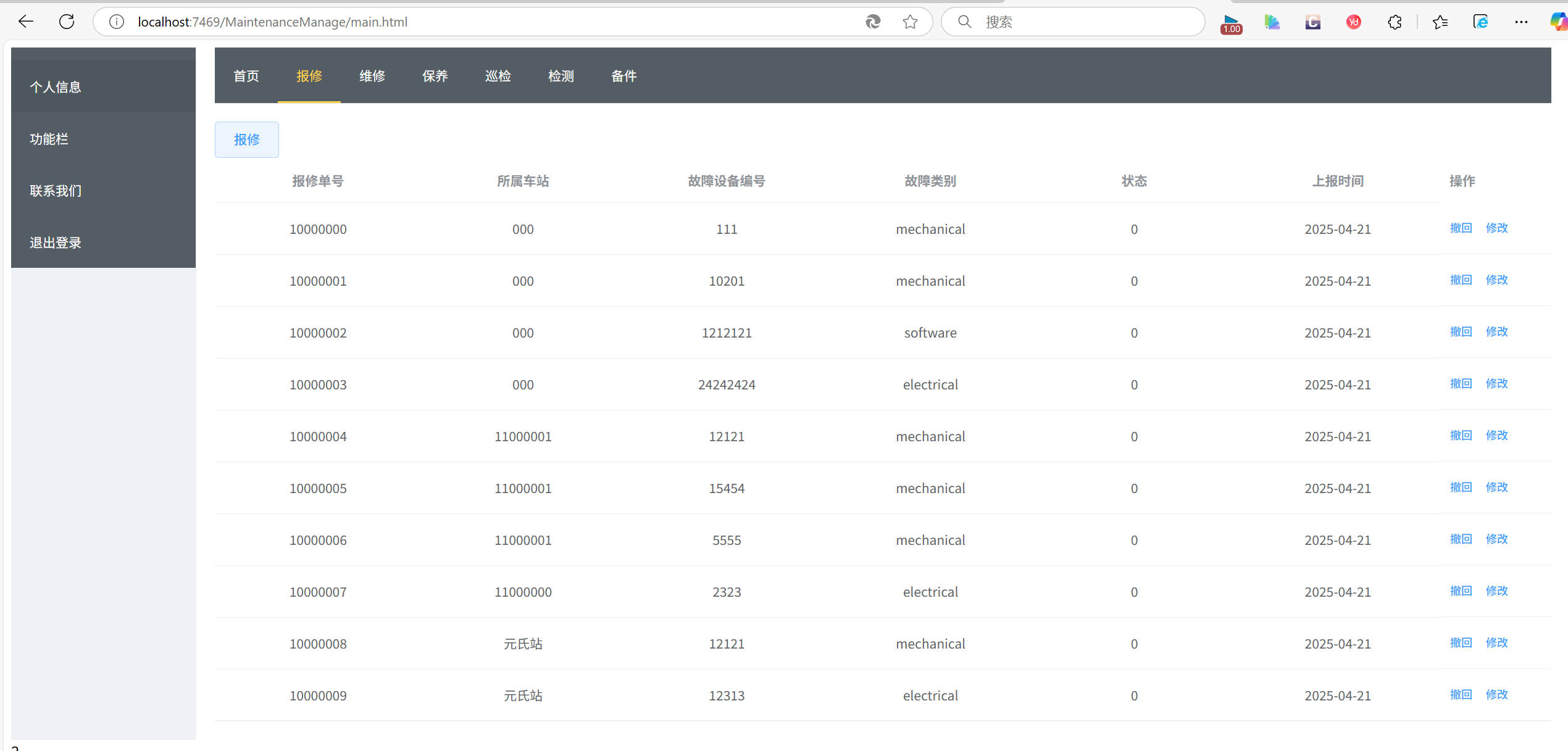Open 个人信息 in the sidebar
This screenshot has width=1568, height=751.
56,87
